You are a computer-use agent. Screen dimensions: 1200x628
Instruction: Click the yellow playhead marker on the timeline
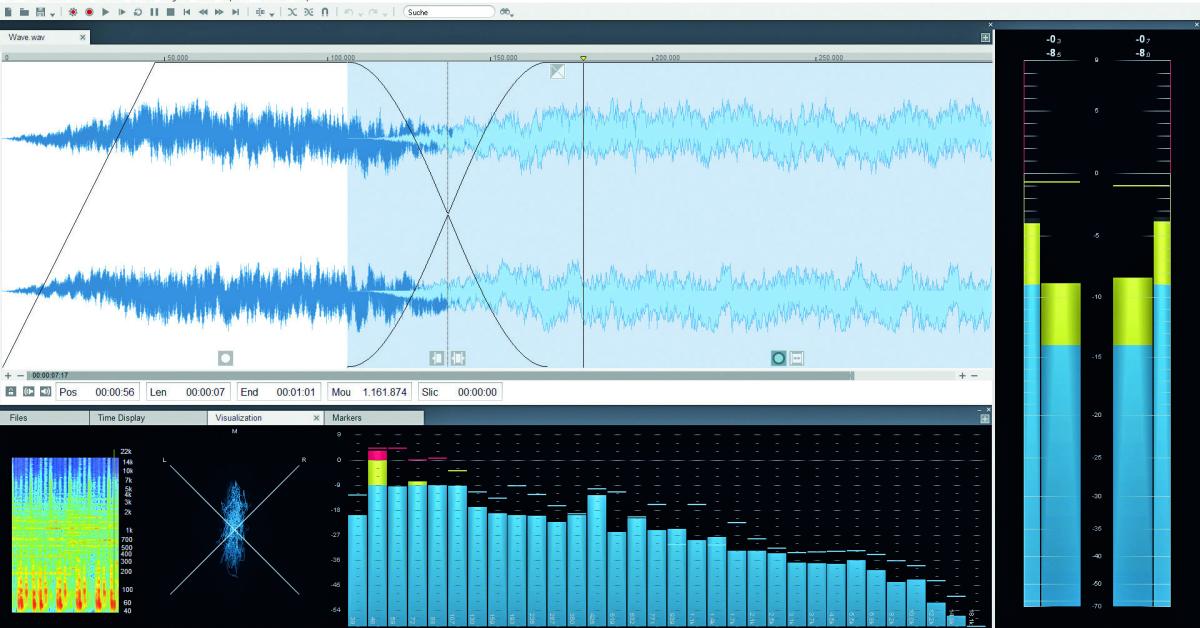coord(583,58)
